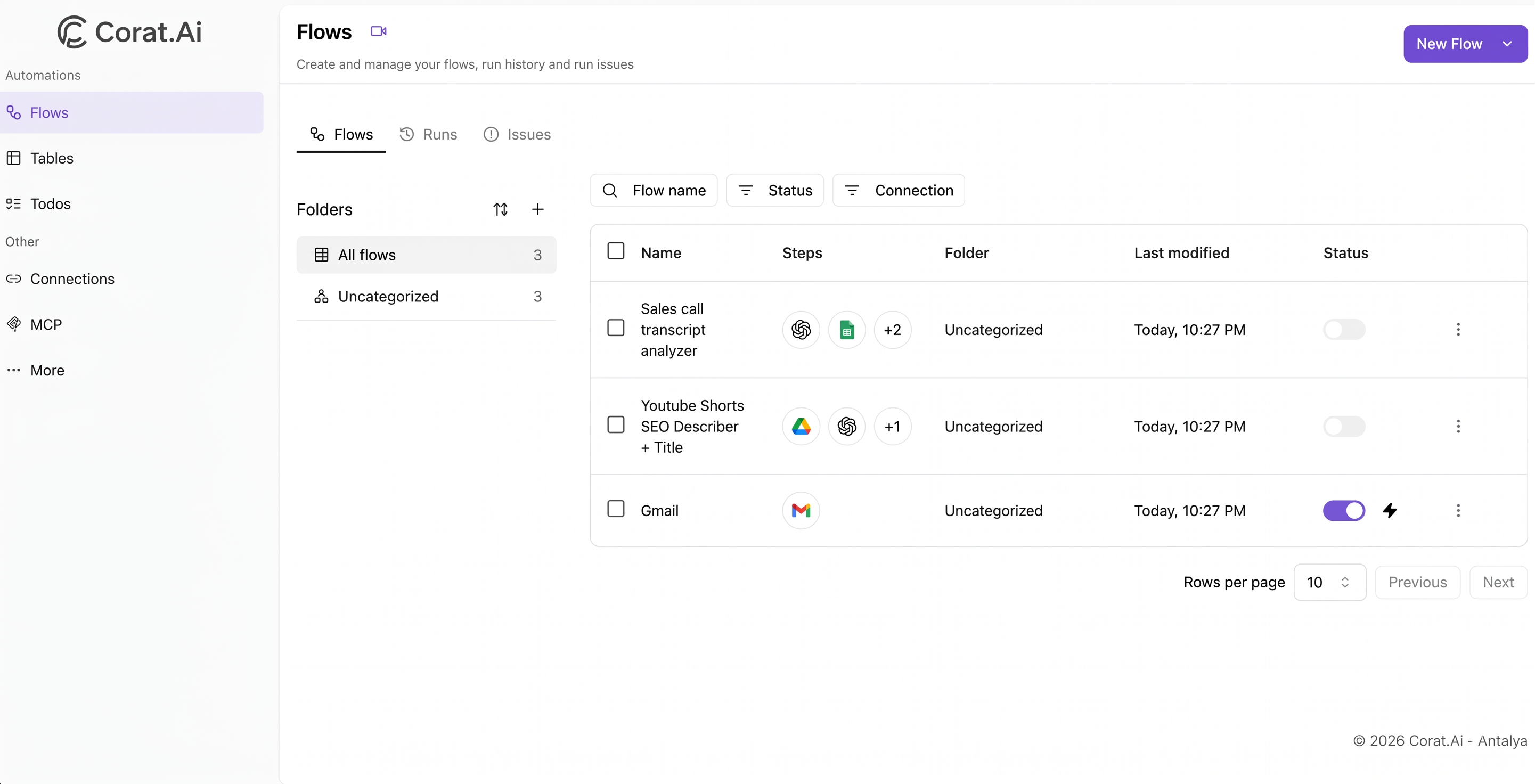Click the Flow name search field

[654, 190]
